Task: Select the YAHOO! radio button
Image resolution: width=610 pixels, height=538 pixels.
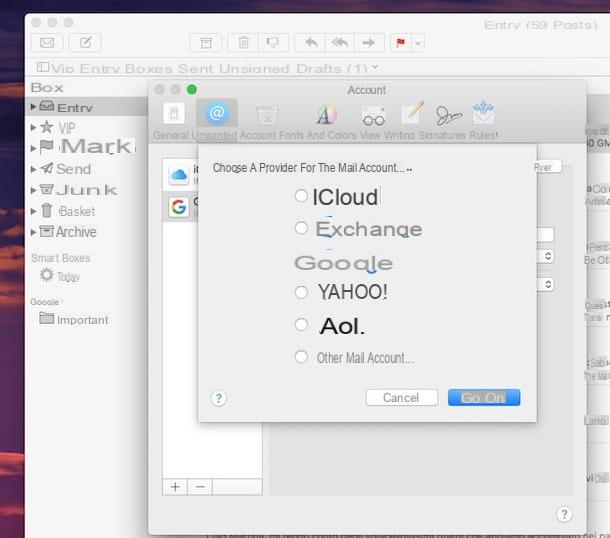Action: point(301,292)
